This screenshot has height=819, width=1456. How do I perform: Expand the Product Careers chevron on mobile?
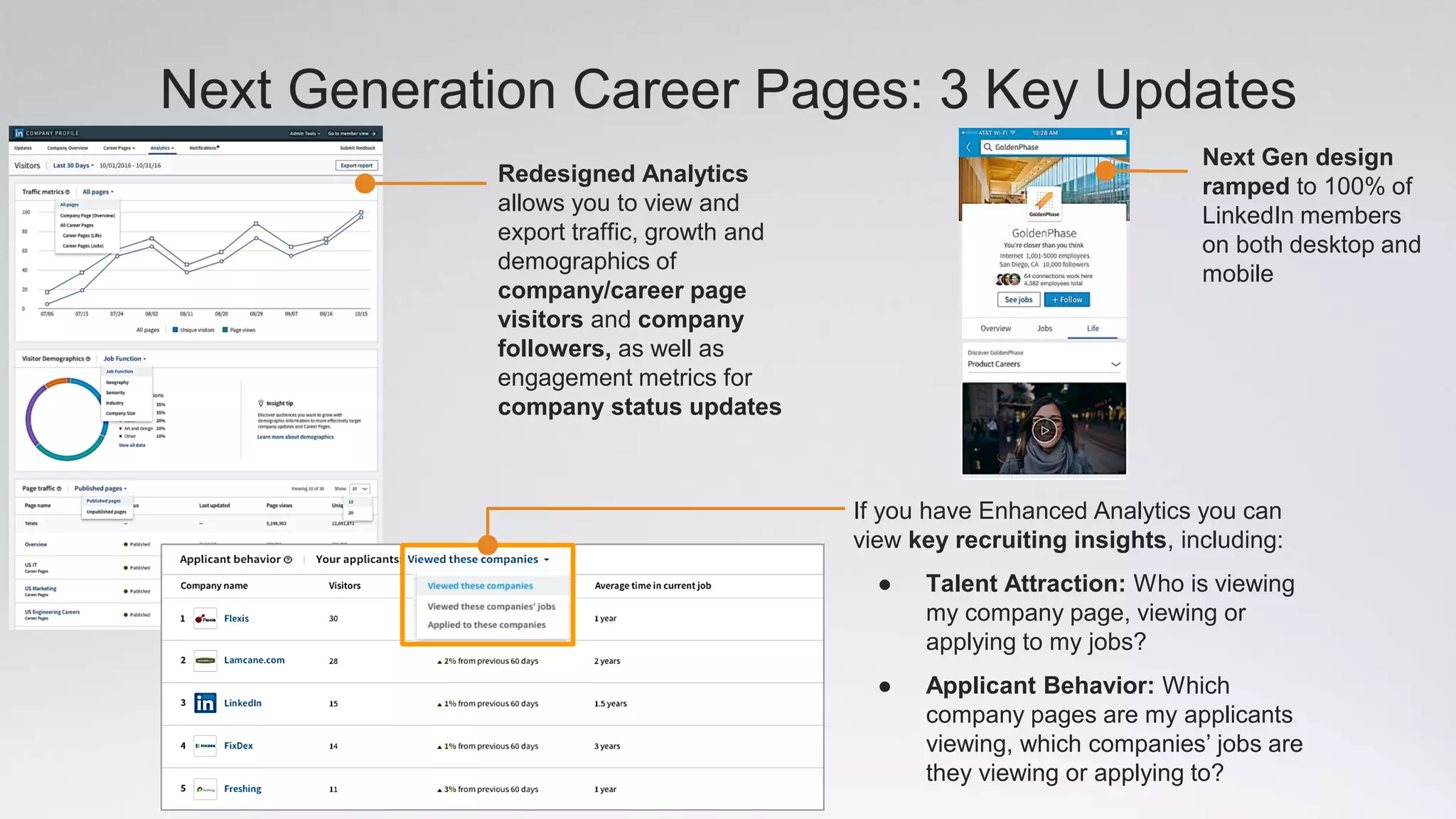click(x=1115, y=364)
